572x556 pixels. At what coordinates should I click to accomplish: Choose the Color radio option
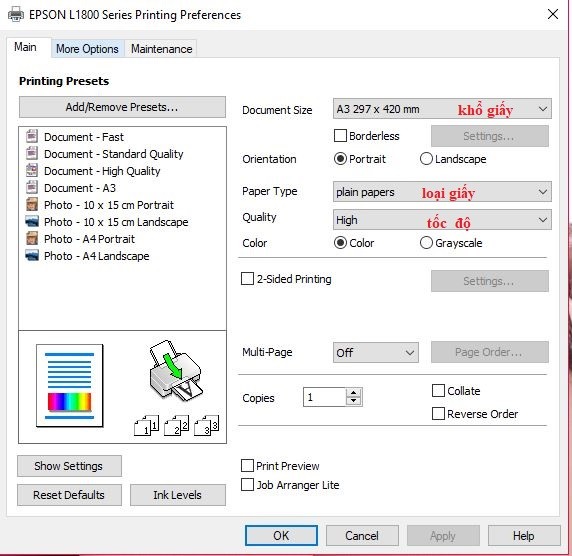tap(340, 243)
